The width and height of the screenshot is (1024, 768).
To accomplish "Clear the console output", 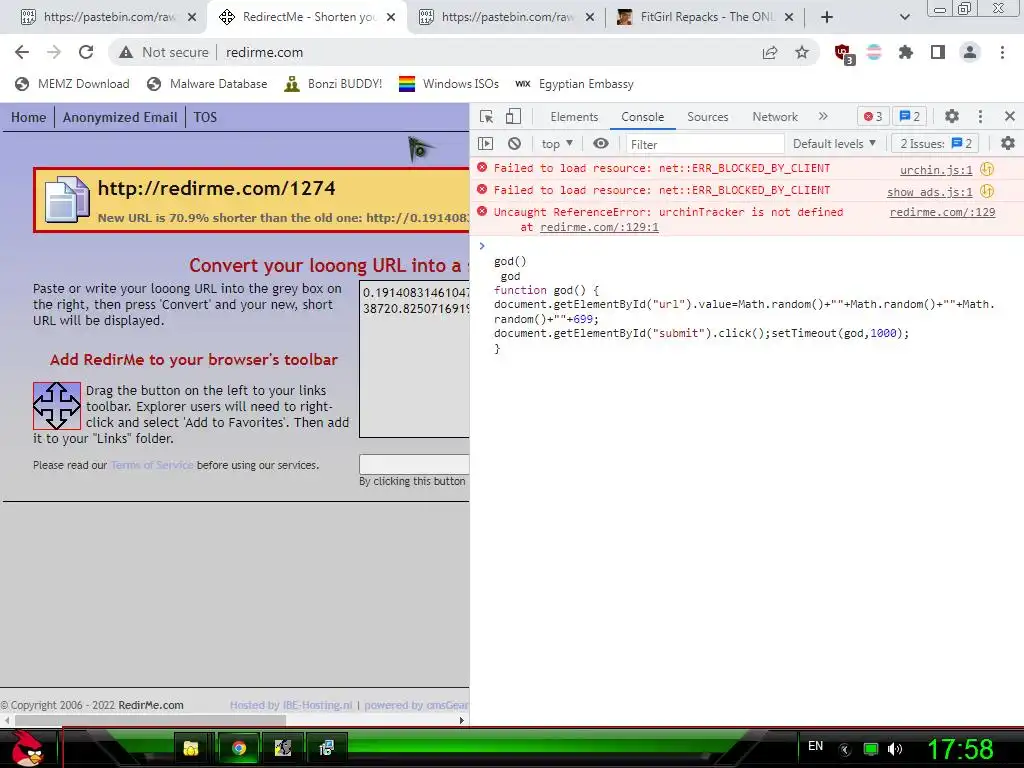I will [515, 144].
